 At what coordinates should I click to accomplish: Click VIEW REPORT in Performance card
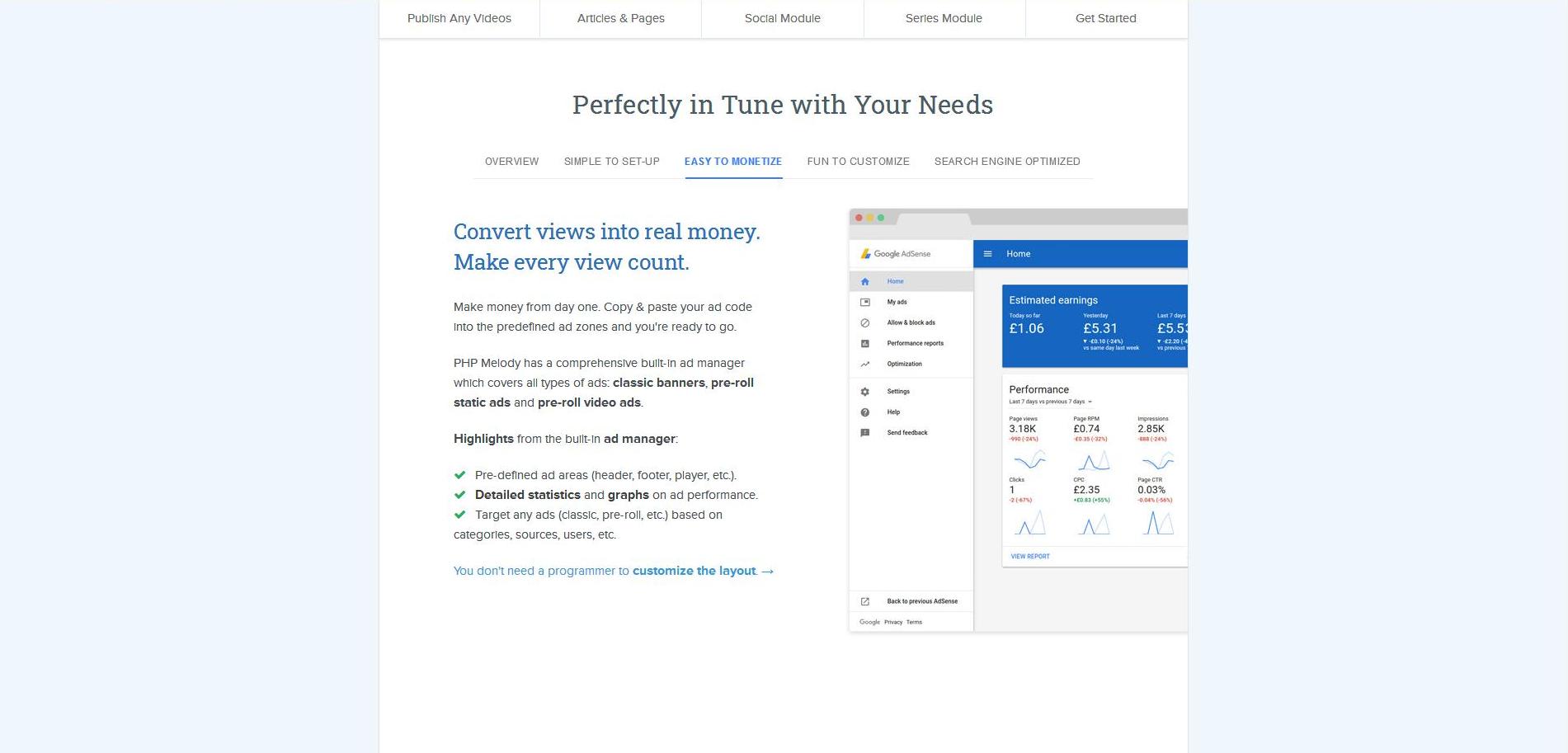1030,557
